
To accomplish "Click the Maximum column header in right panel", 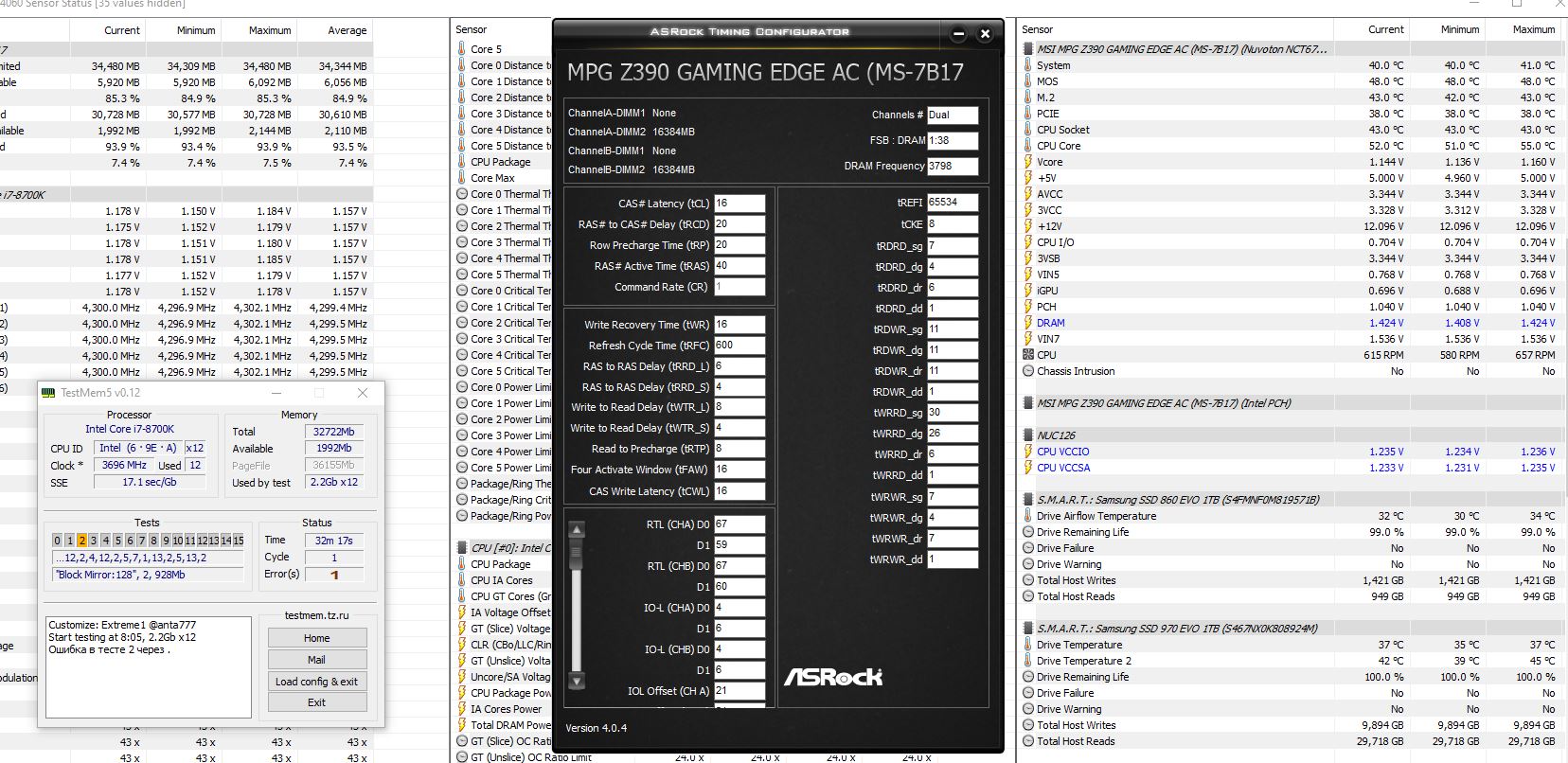I will [1534, 29].
